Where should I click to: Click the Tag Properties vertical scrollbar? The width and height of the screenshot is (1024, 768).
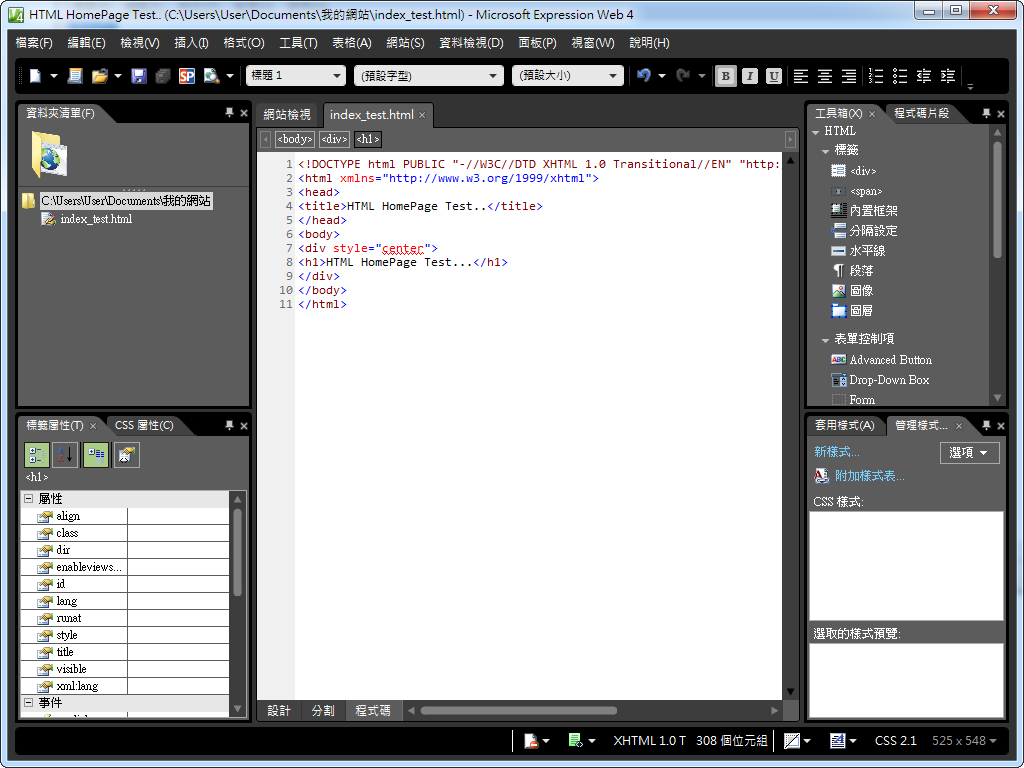point(238,552)
